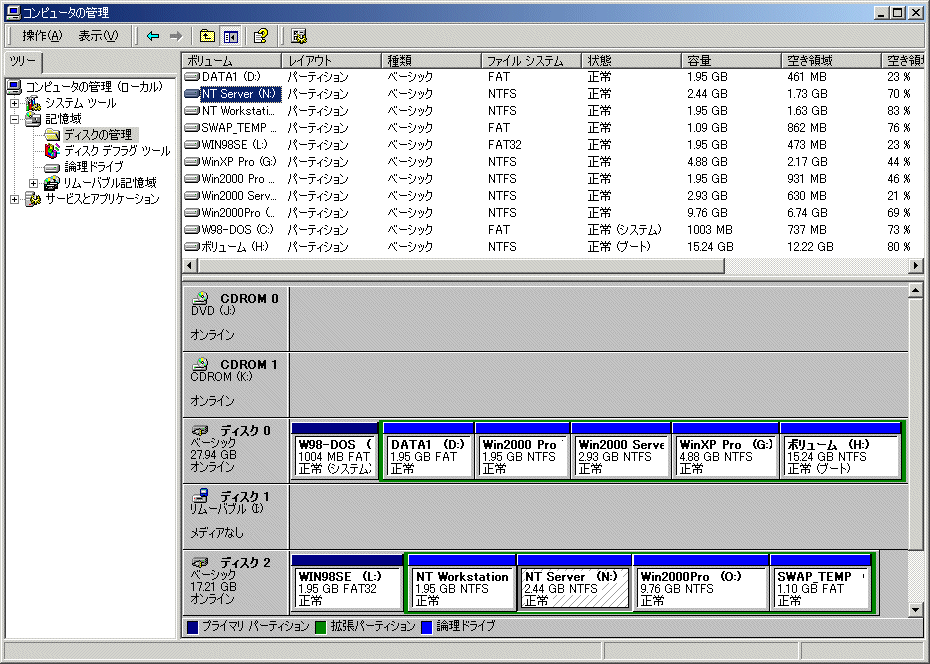Click the disk view scroll up arrow
This screenshot has height=664, width=930.
pos(916,291)
